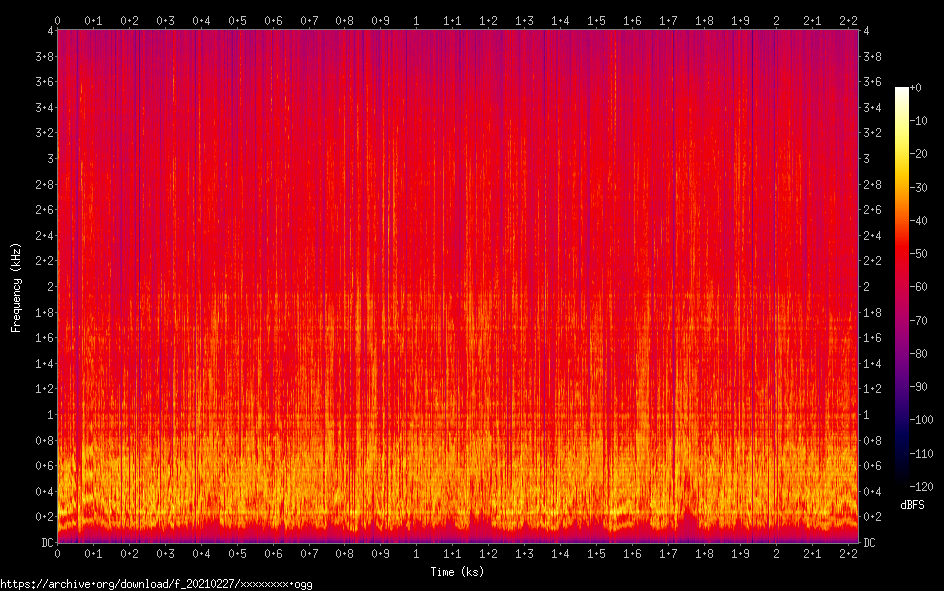Click the dBFS color scale bar
Image resolution: width=944 pixels, height=591 pixels.
coord(901,286)
